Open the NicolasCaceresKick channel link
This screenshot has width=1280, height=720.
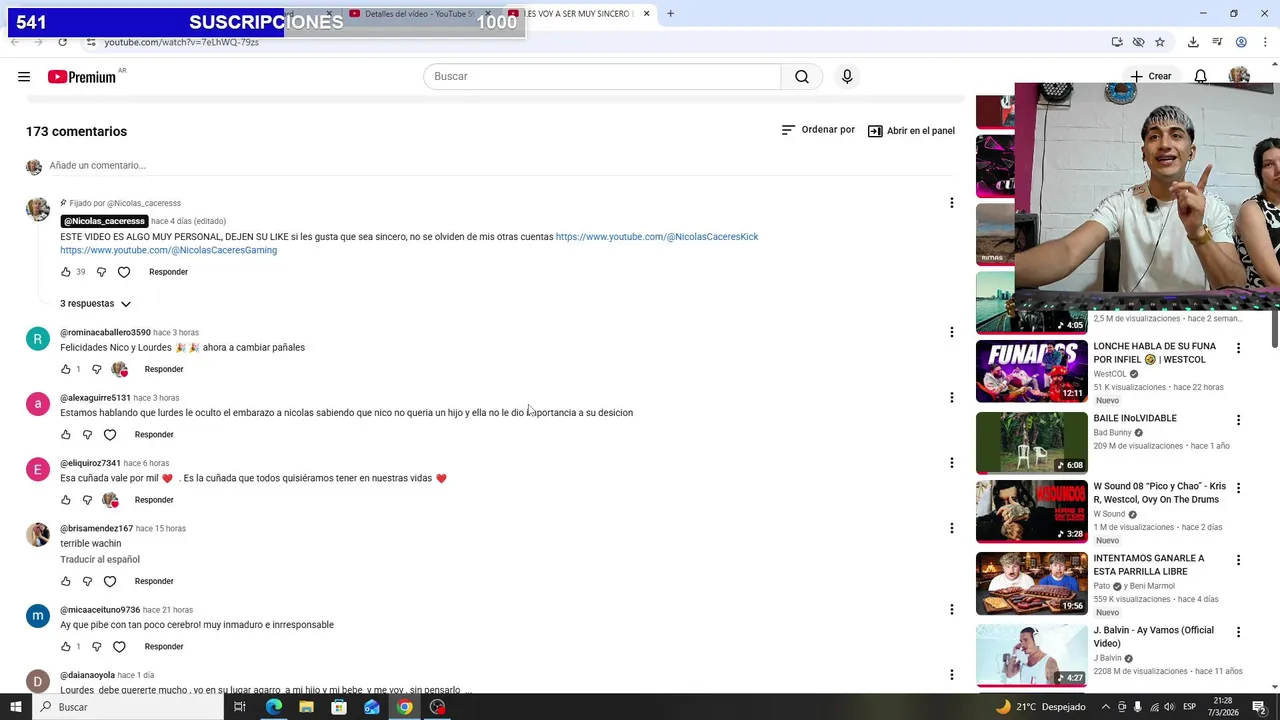pos(657,237)
